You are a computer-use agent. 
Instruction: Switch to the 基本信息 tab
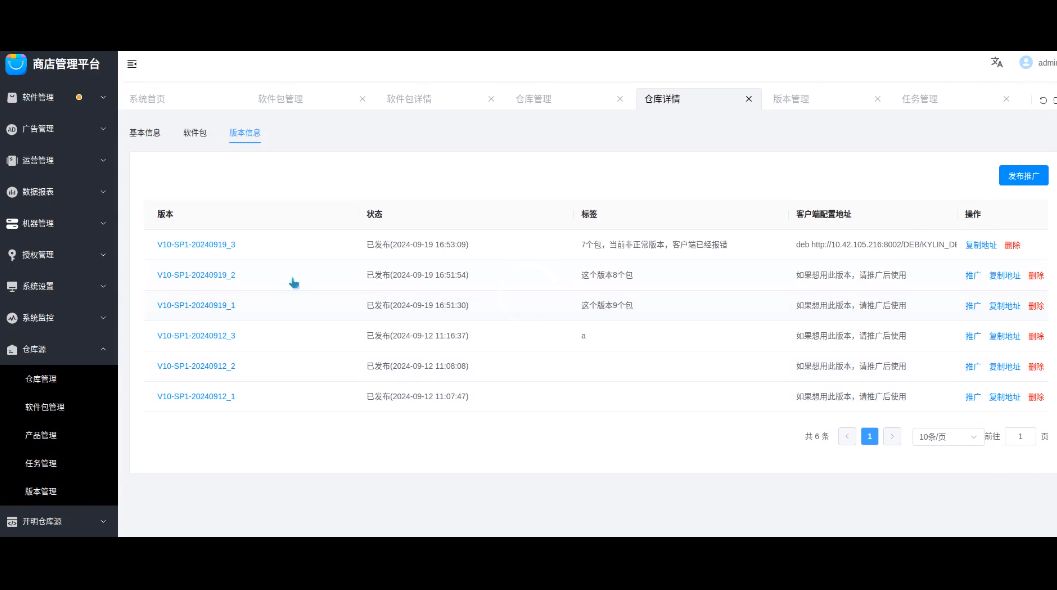(145, 133)
